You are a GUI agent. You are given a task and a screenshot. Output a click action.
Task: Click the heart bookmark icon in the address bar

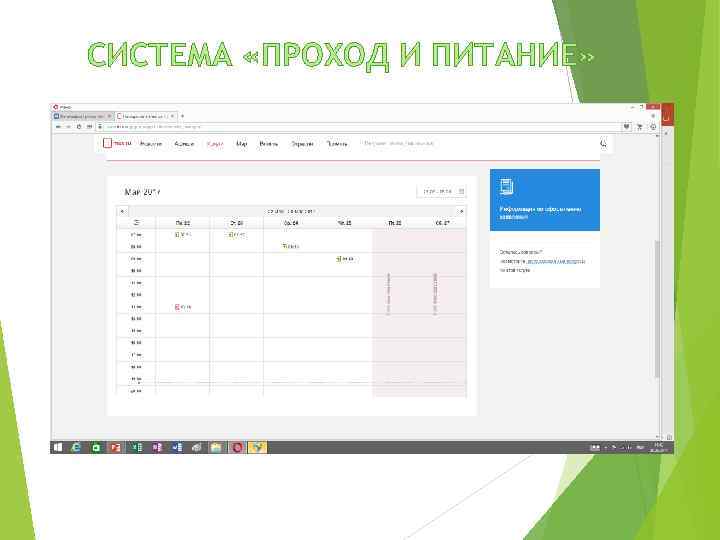[x=626, y=126]
